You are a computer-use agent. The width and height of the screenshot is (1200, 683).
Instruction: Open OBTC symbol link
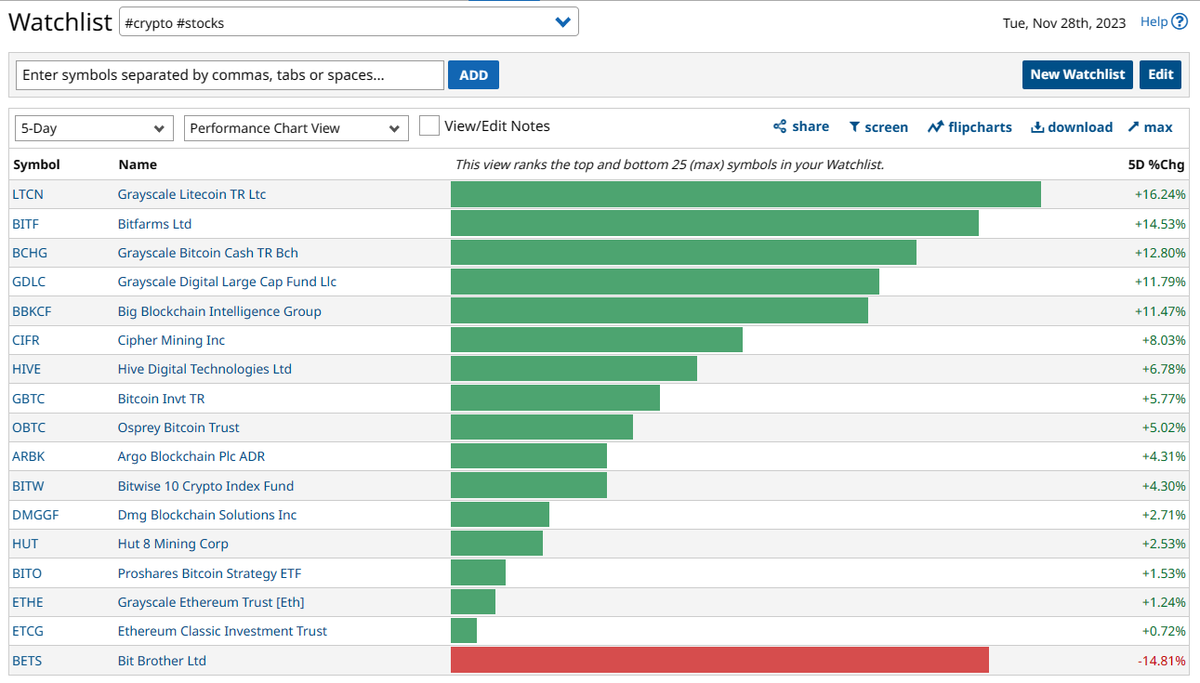pos(28,427)
